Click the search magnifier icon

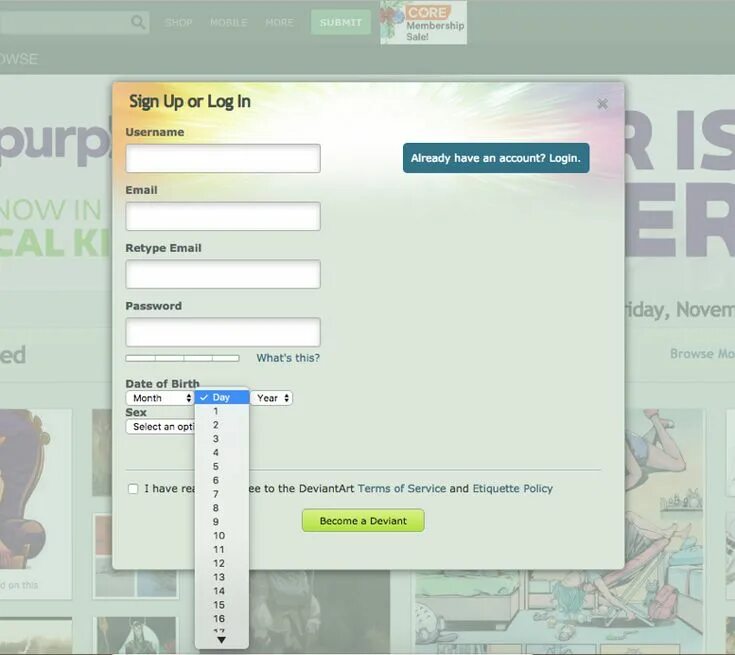point(138,22)
